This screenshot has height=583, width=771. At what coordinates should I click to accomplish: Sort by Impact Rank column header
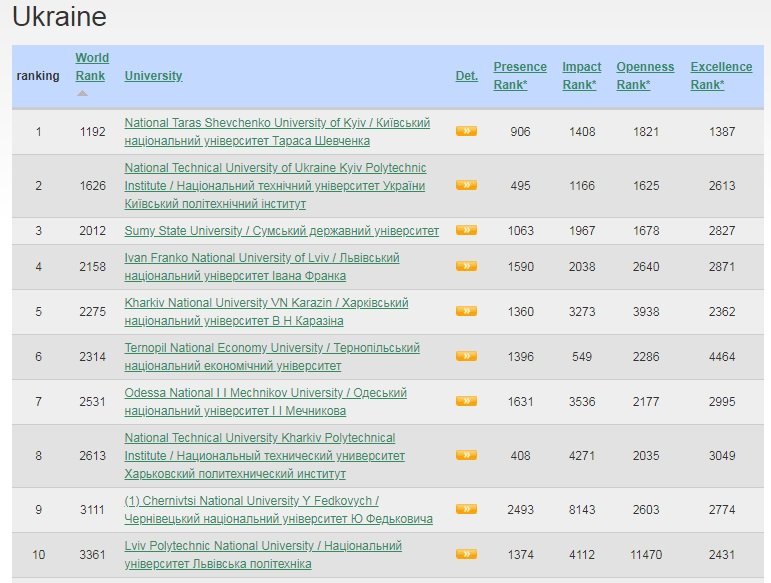pyautogui.click(x=582, y=76)
